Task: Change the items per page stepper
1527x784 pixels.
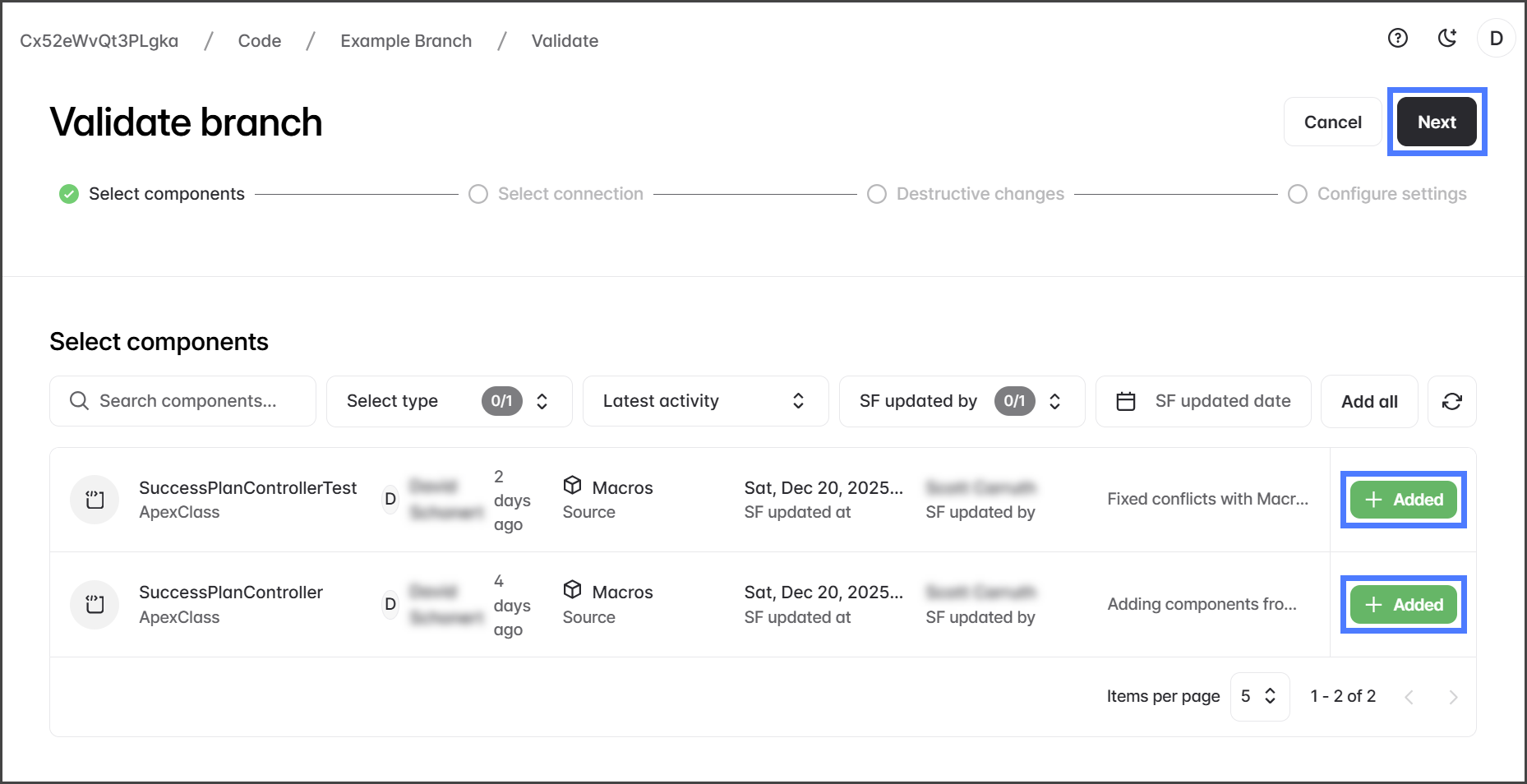Action: (x=1259, y=697)
